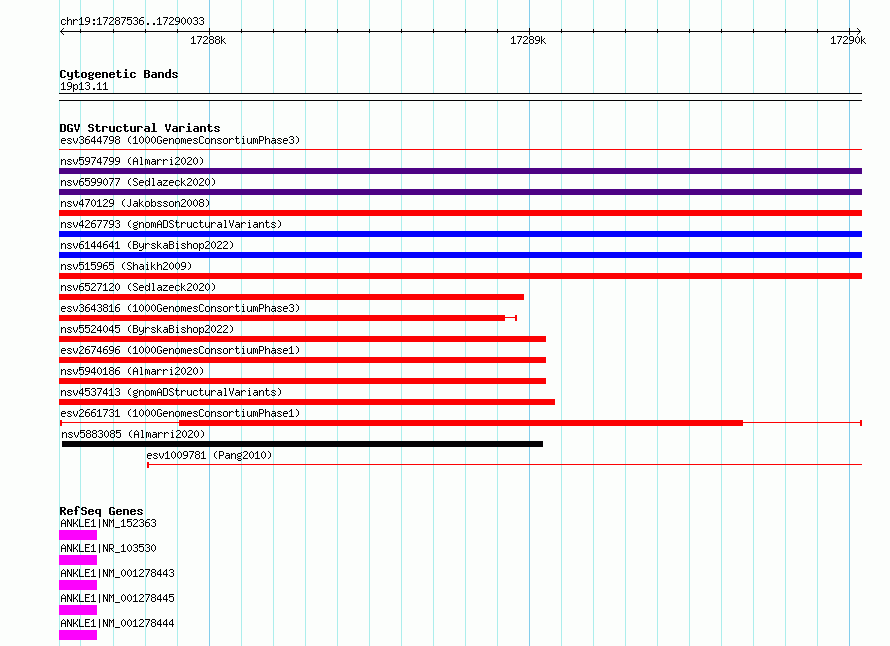Click the 17289k ruler tick label
This screenshot has width=890, height=646.
coord(528,40)
